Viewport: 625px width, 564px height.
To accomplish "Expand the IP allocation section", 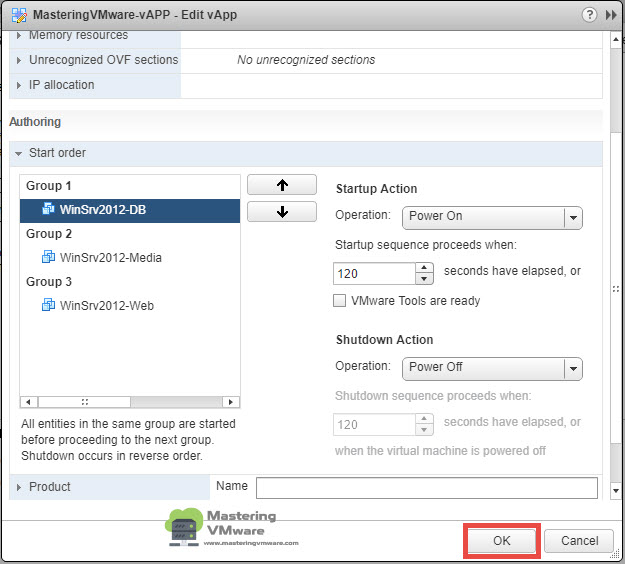I will pyautogui.click(x=18, y=85).
